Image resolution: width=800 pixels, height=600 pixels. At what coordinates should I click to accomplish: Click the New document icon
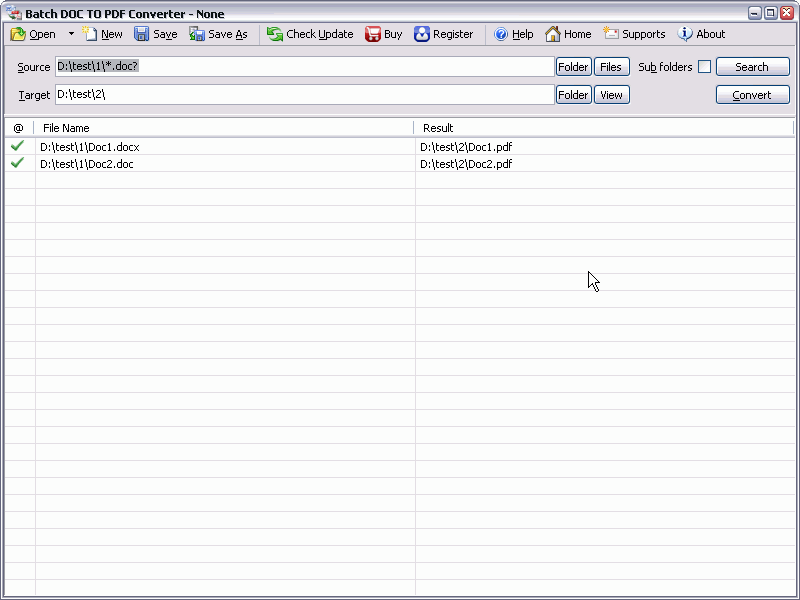point(91,34)
